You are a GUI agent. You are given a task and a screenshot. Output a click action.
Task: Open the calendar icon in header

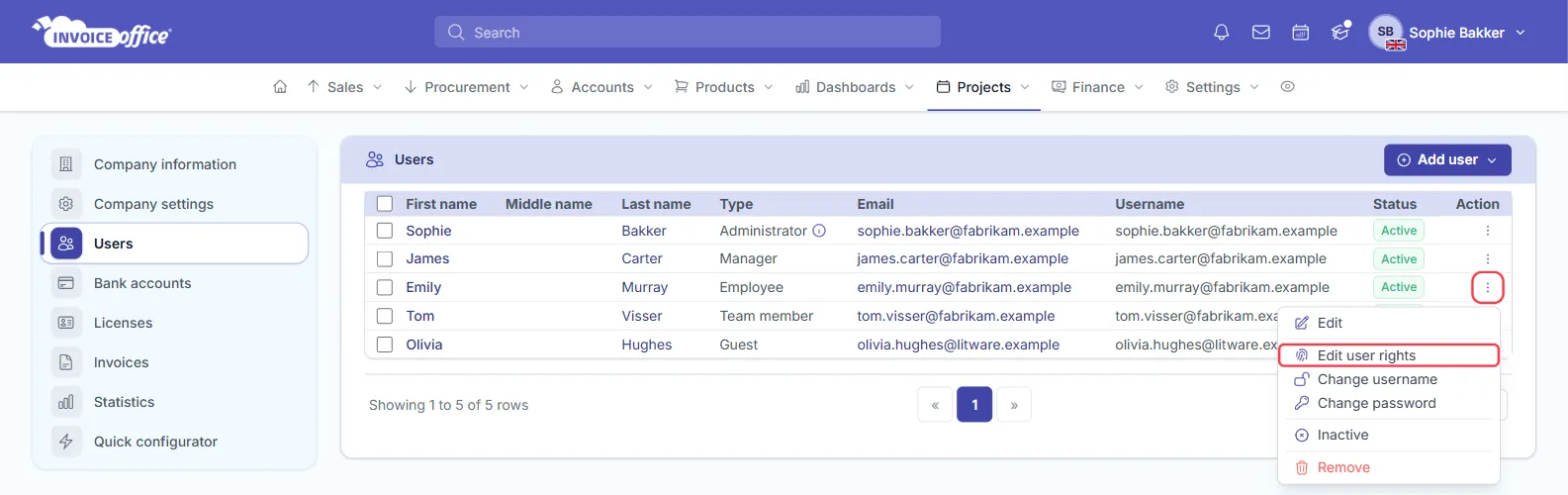click(1301, 33)
